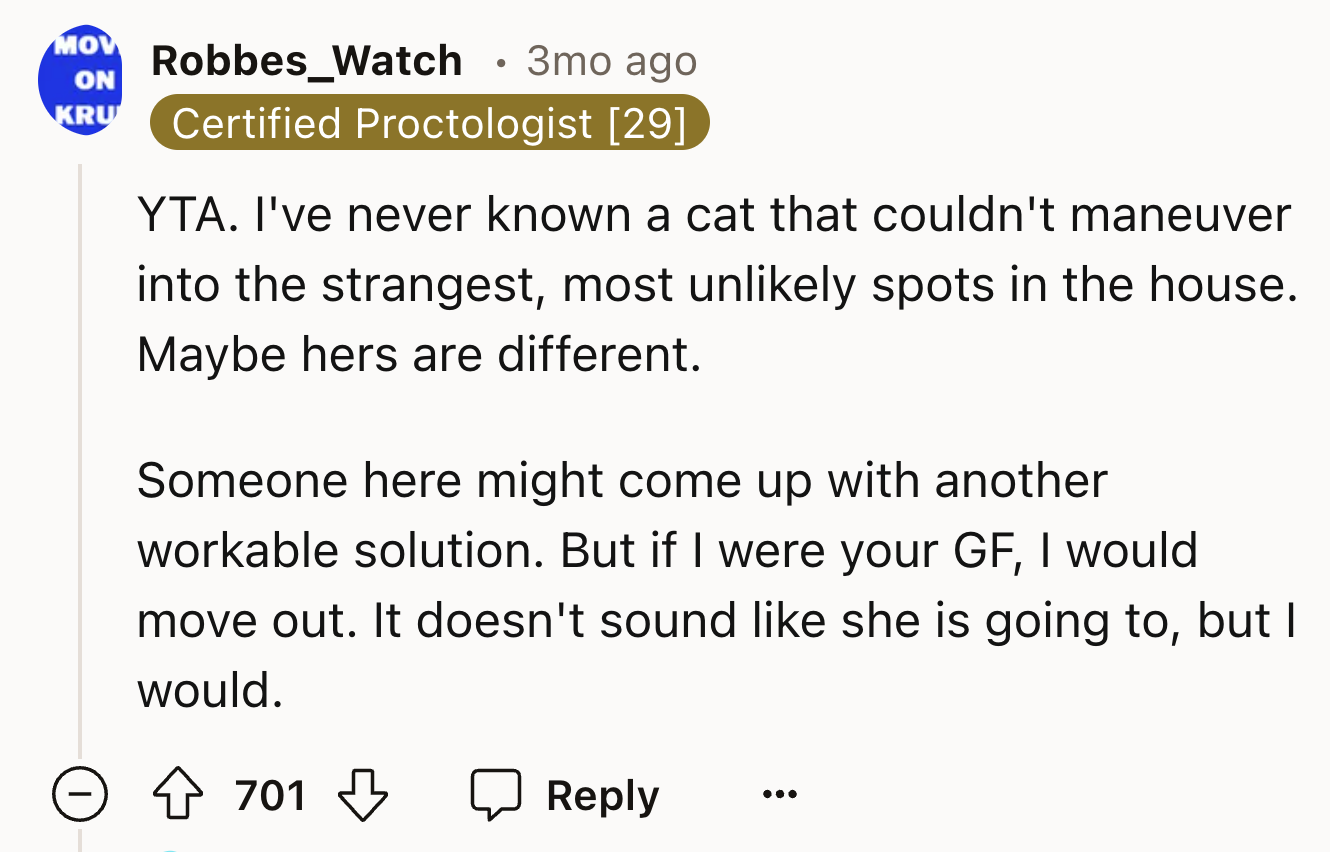Image resolution: width=1330 pixels, height=852 pixels.
Task: Click the line starting "workable solution"
Action: [x=666, y=551]
